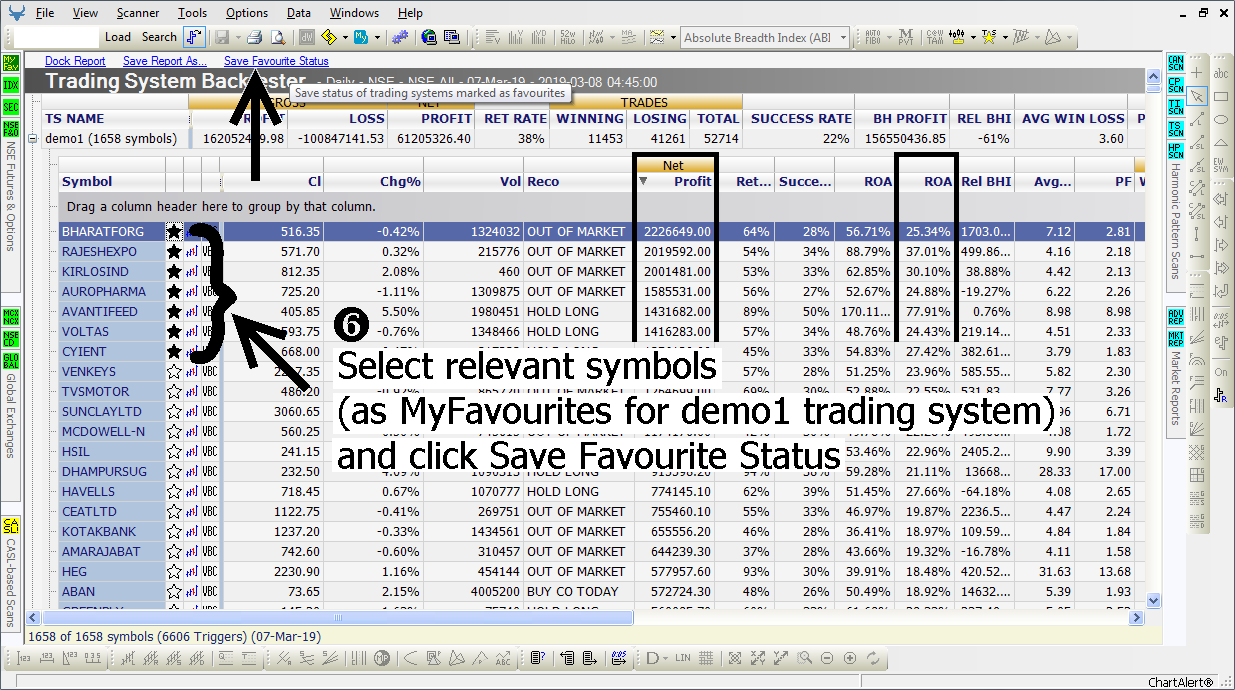Toggle favourite star for TVSMOTOR
1235x690 pixels.
coord(174,391)
